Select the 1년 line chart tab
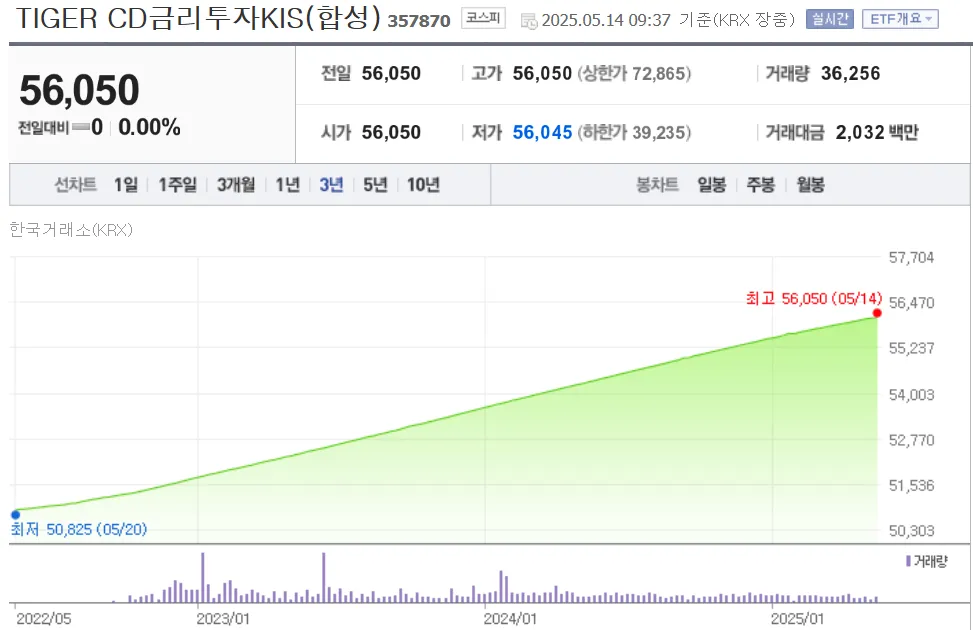The width and height of the screenshot is (973, 630). coord(287,184)
